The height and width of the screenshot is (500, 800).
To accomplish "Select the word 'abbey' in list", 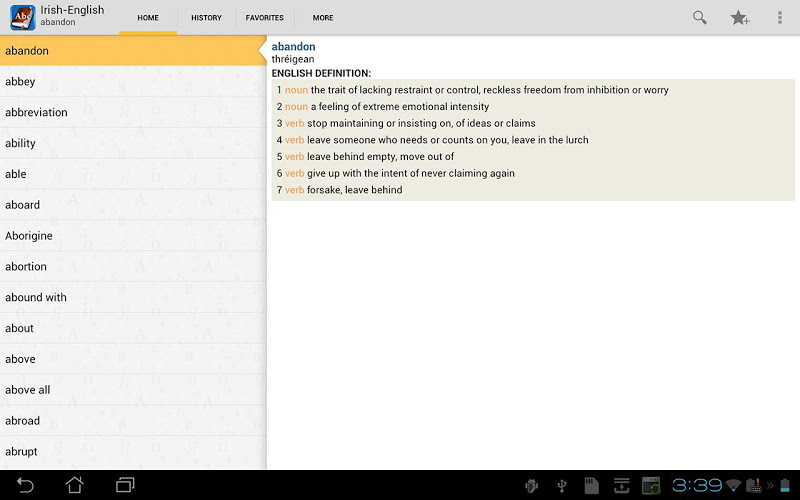I will 133,82.
